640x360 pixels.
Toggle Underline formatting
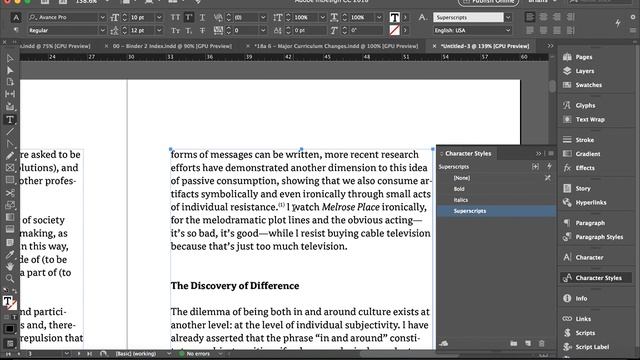pyautogui.click(x=202, y=17)
